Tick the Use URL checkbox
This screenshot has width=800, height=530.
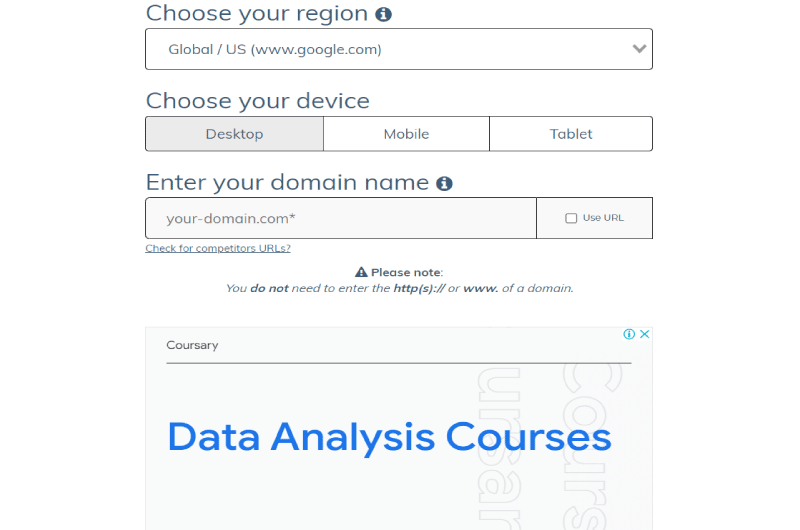[571, 218]
